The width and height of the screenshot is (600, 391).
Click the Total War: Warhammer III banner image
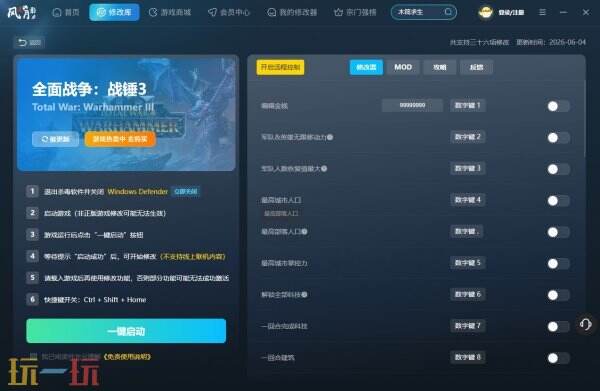click(126, 113)
